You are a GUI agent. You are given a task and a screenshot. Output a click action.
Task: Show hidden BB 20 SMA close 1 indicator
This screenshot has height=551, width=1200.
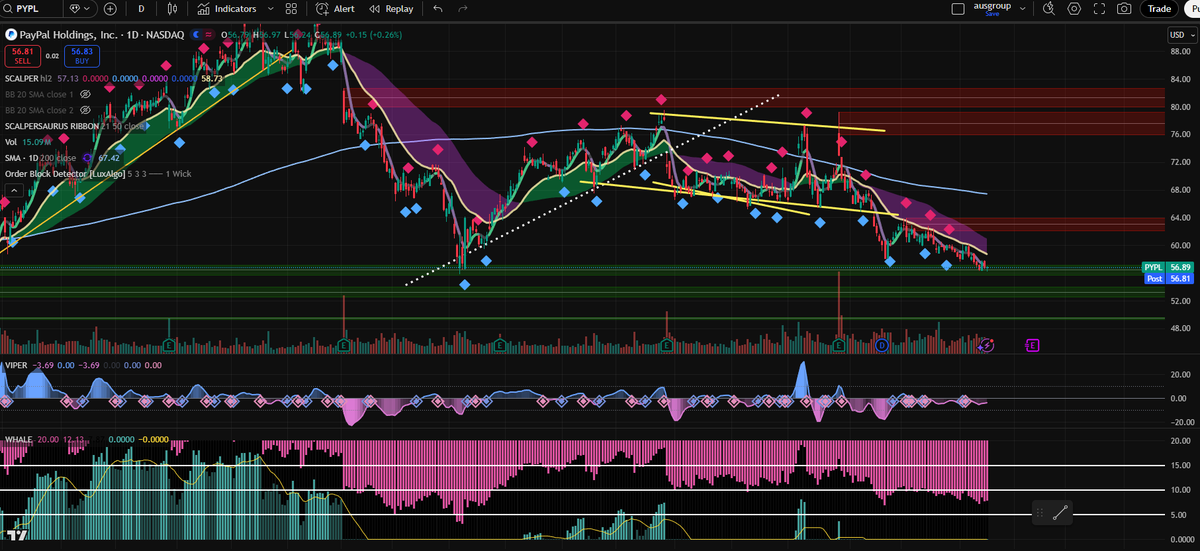point(85,94)
